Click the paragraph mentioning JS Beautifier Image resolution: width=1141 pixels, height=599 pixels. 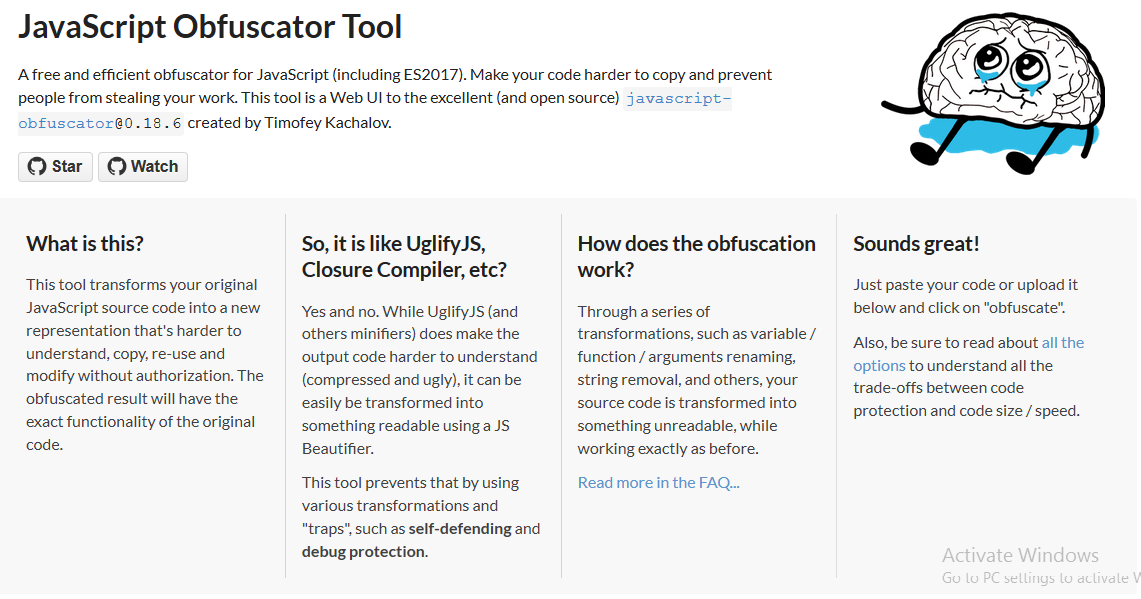coord(420,380)
